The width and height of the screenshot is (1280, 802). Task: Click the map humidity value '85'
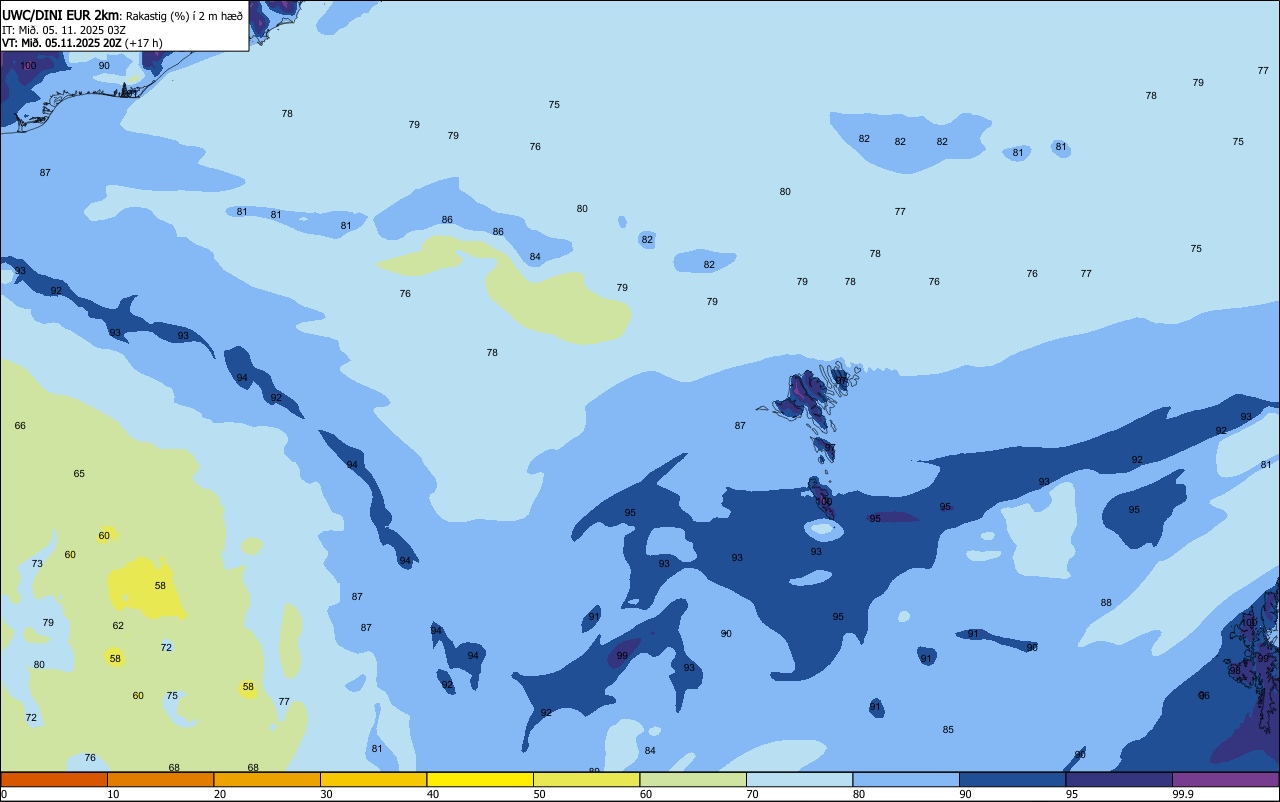pyautogui.click(x=948, y=730)
